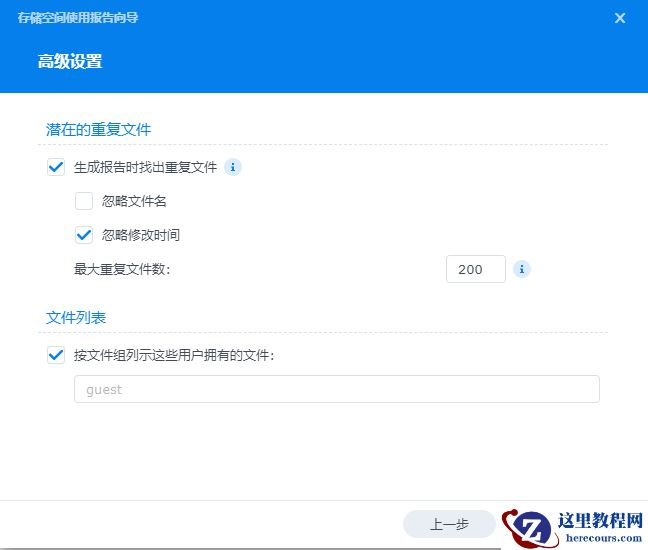Toggle 按文件组列示这些用户拥有的文件 checkbox

pyautogui.click(x=56, y=355)
